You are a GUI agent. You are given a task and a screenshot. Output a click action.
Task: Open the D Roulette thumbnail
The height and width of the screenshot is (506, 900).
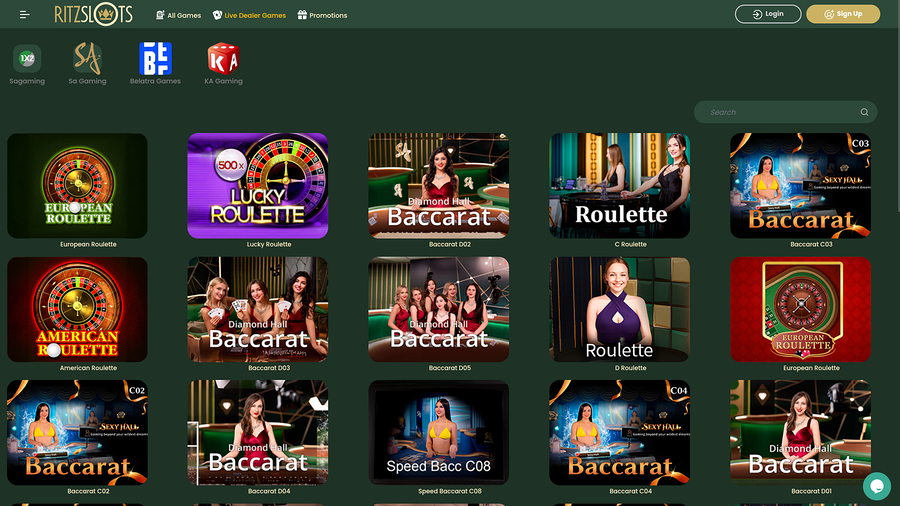[619, 309]
